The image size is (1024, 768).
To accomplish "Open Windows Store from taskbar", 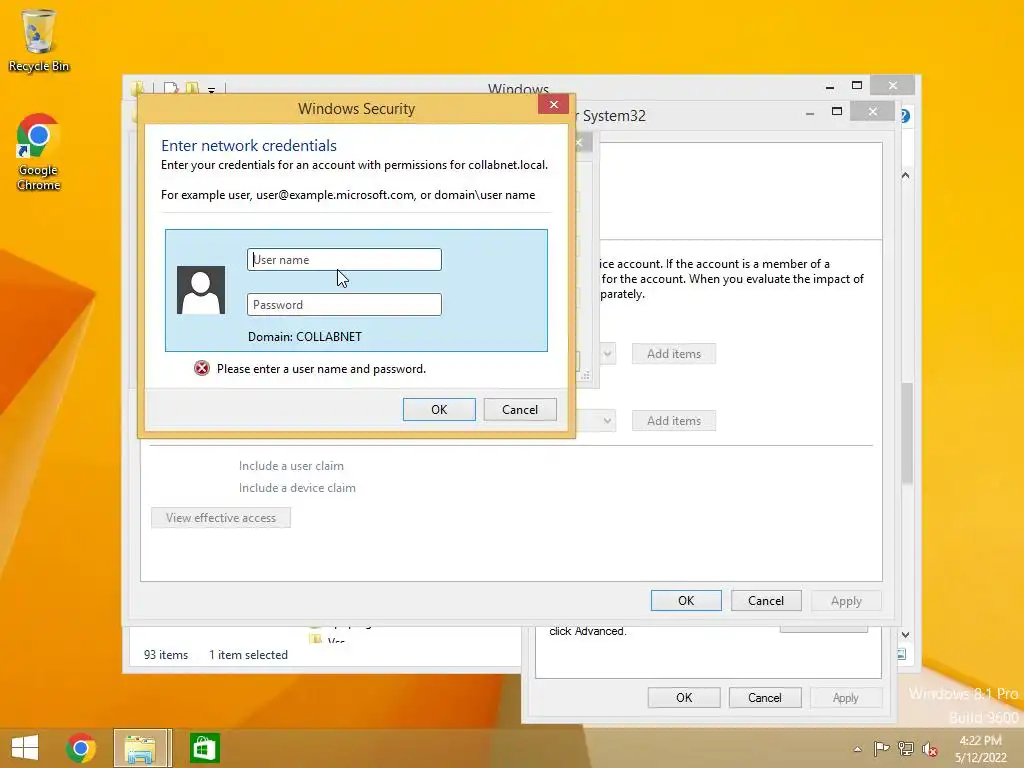I will pos(204,748).
